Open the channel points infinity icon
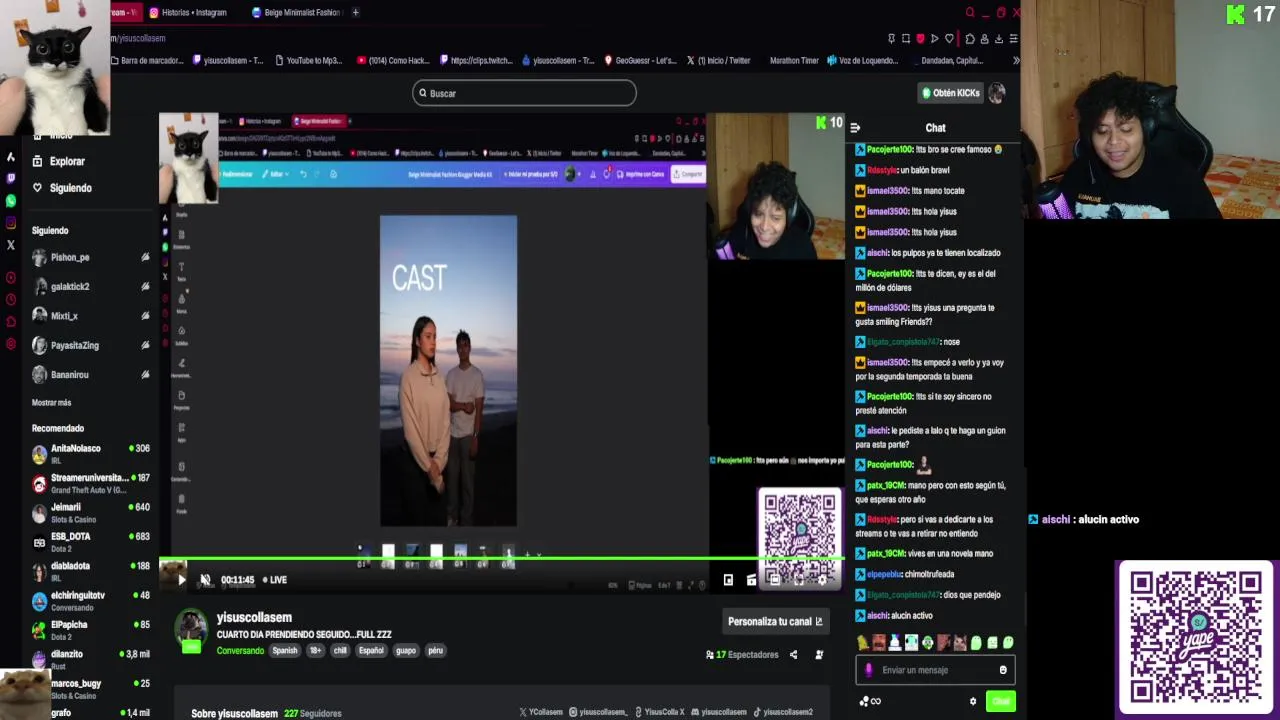 (871, 702)
